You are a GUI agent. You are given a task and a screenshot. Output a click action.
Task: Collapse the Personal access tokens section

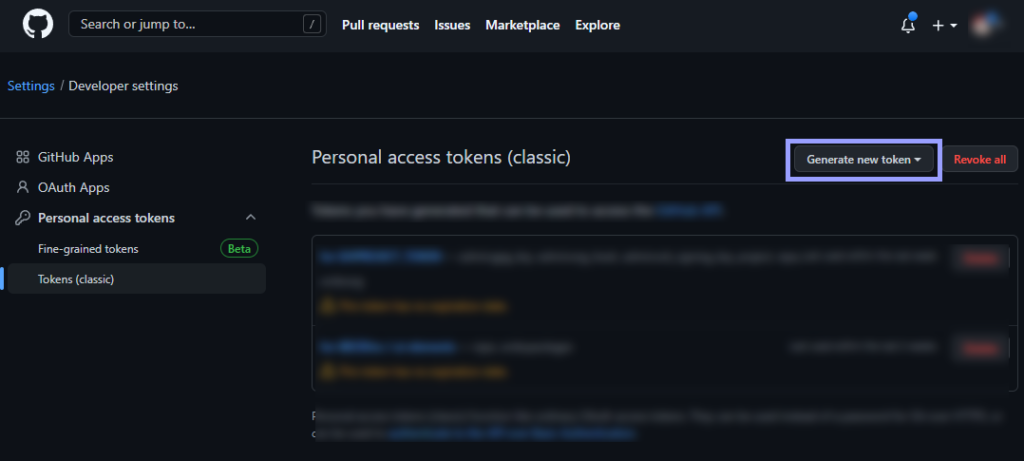pos(251,217)
